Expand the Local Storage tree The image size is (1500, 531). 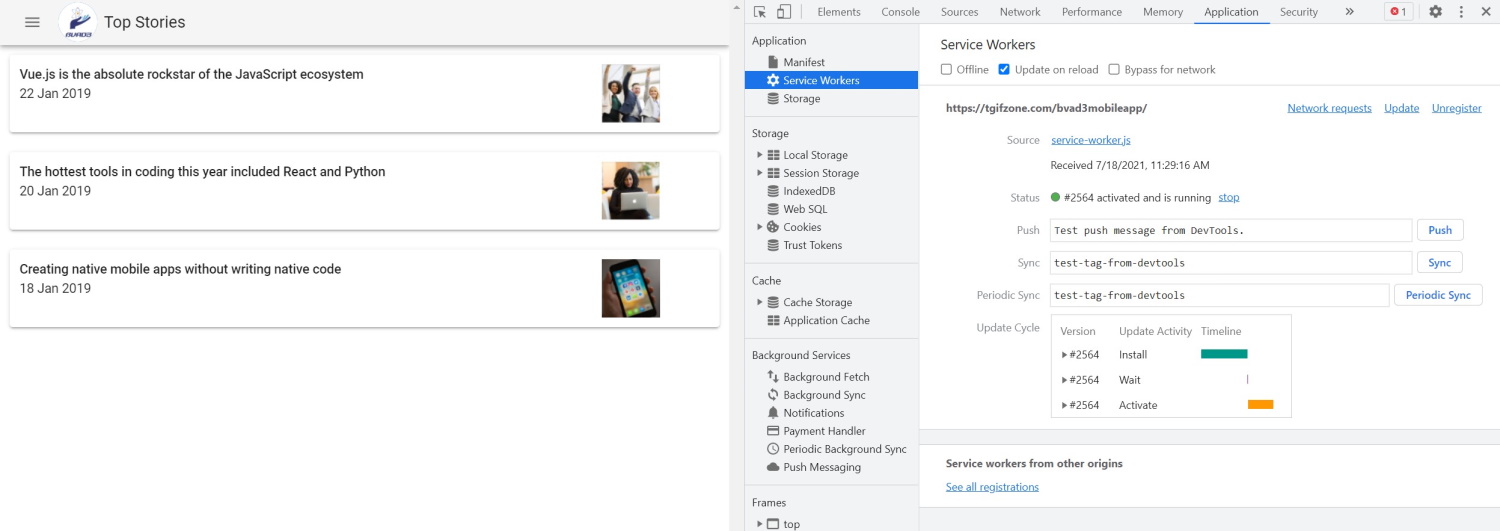(760, 155)
